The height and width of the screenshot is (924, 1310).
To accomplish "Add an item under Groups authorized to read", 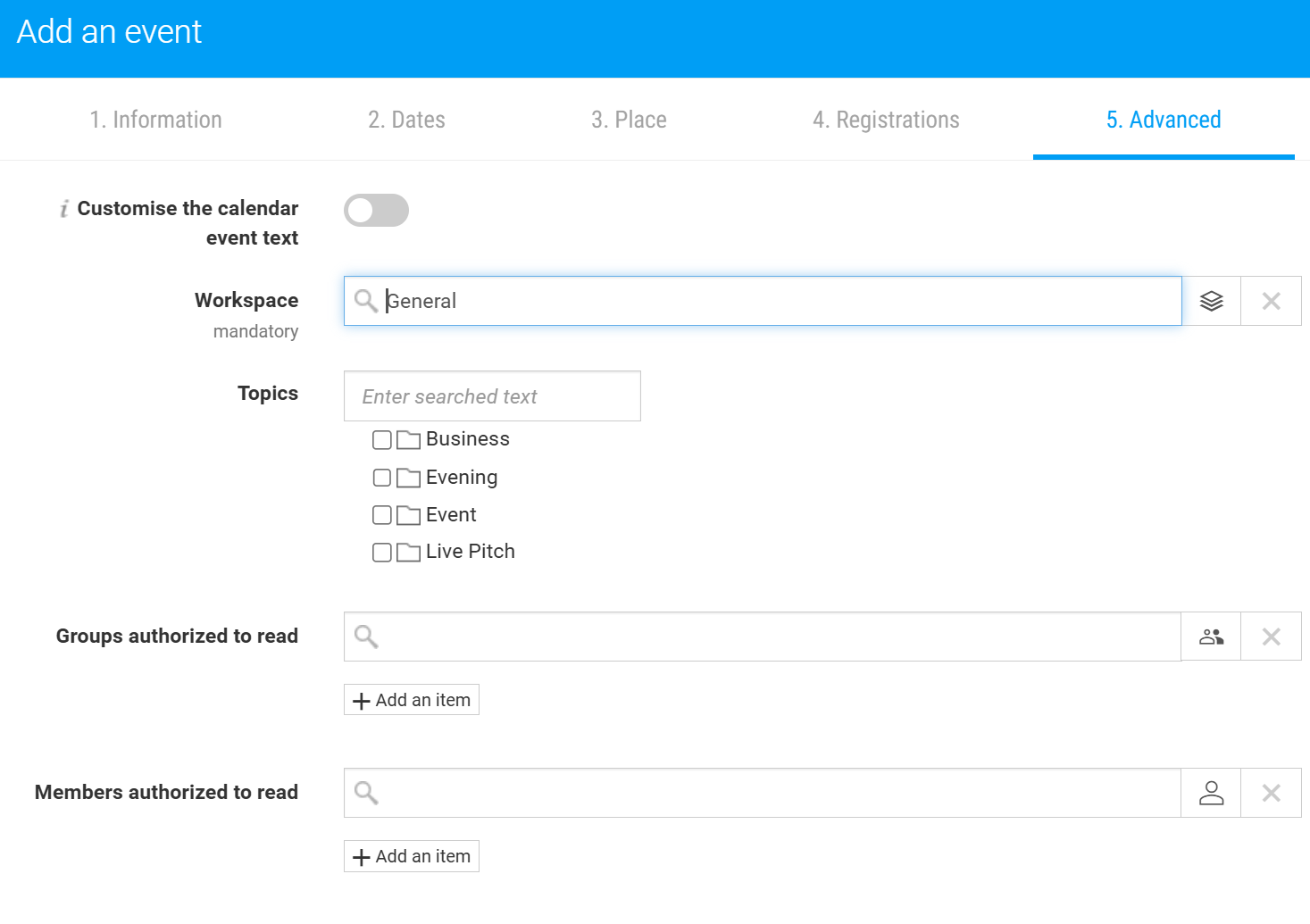I will pyautogui.click(x=412, y=700).
